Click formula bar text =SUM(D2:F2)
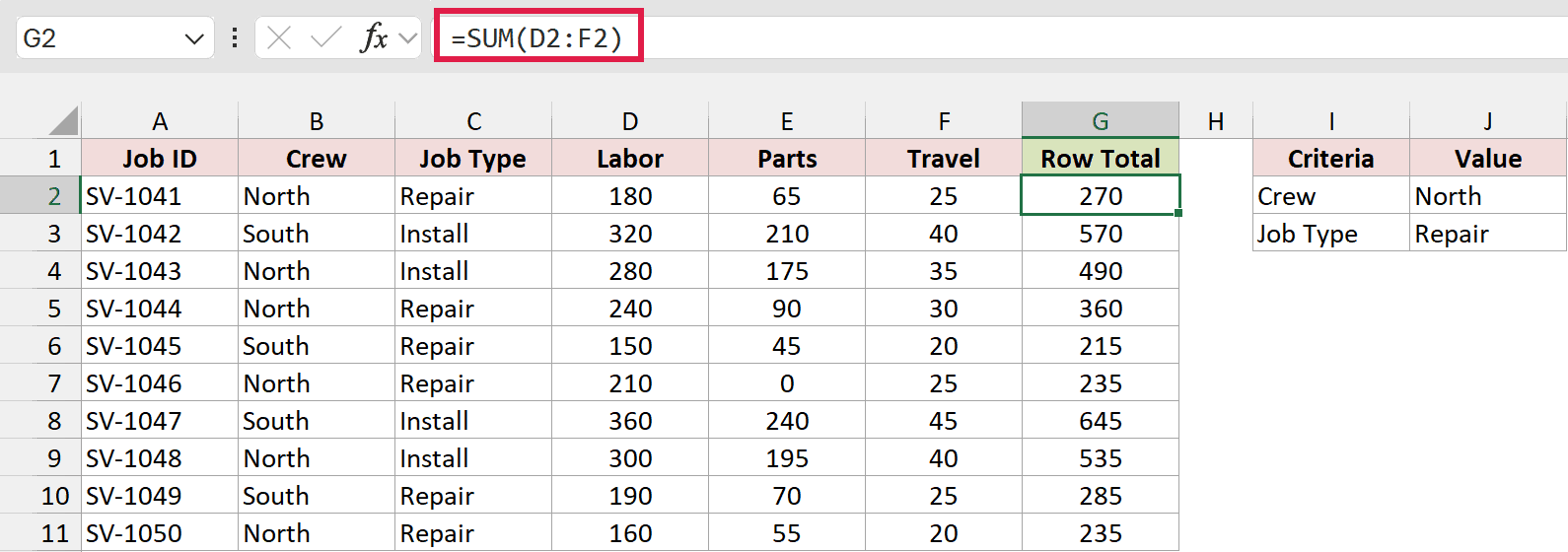Image resolution: width=1568 pixels, height=552 pixels. [x=537, y=38]
